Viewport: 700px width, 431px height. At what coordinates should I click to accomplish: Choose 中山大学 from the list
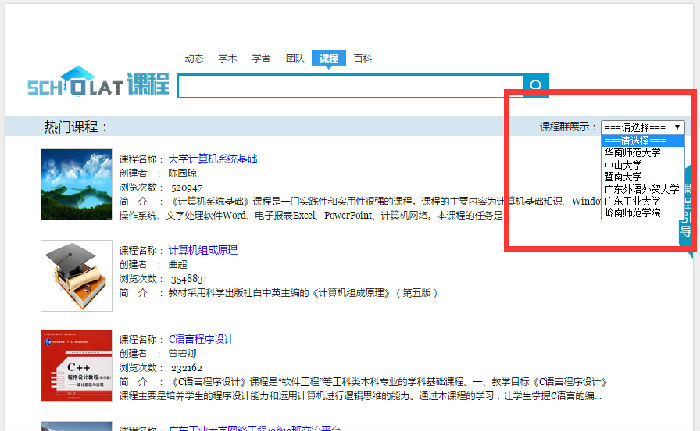tap(642, 165)
